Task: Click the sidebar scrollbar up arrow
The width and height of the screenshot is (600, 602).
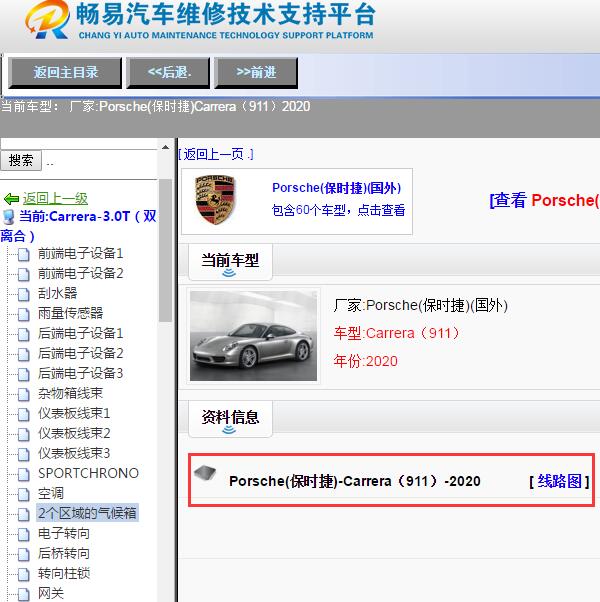Action: click(x=165, y=147)
